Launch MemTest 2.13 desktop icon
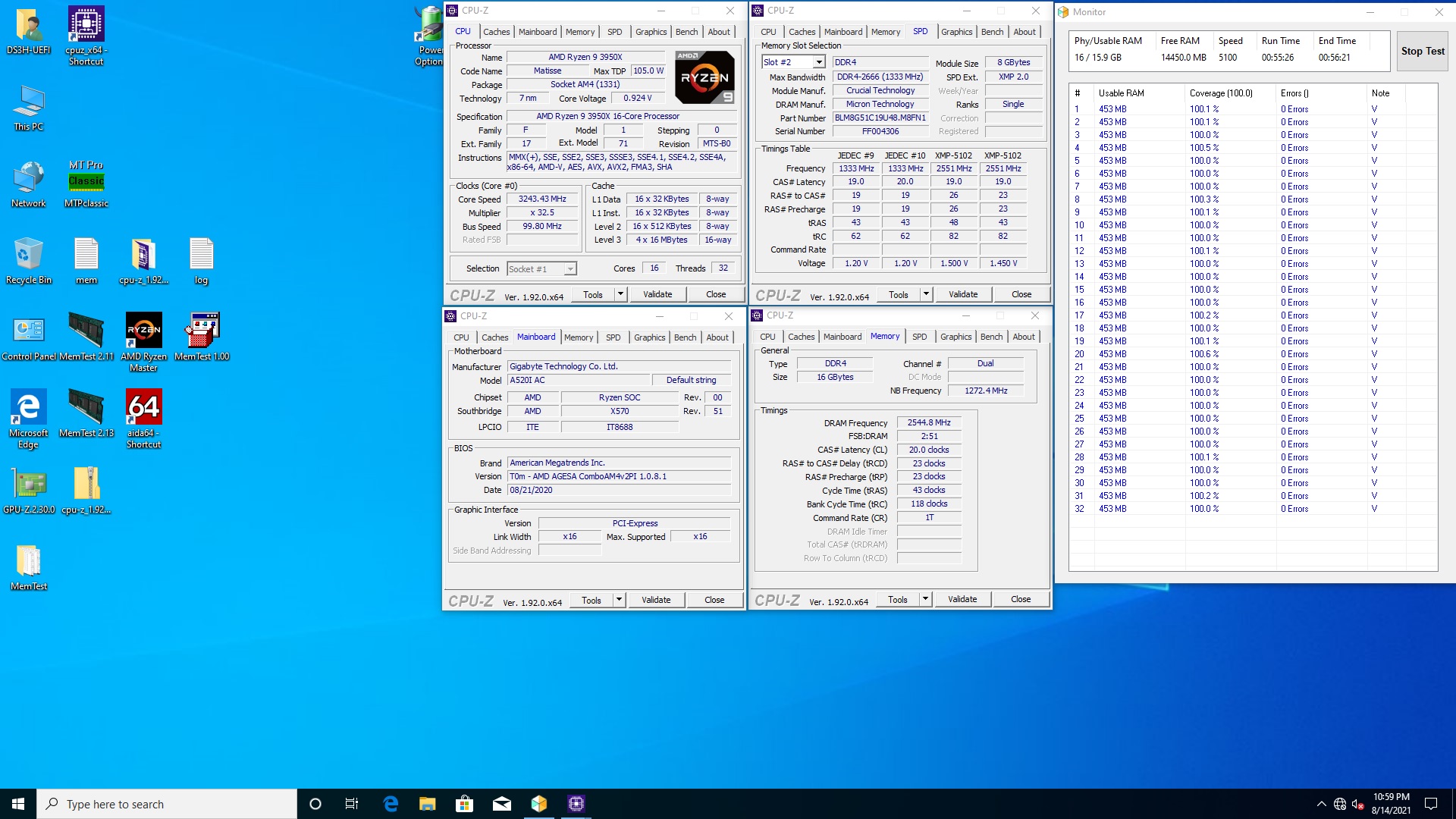 coord(86,414)
